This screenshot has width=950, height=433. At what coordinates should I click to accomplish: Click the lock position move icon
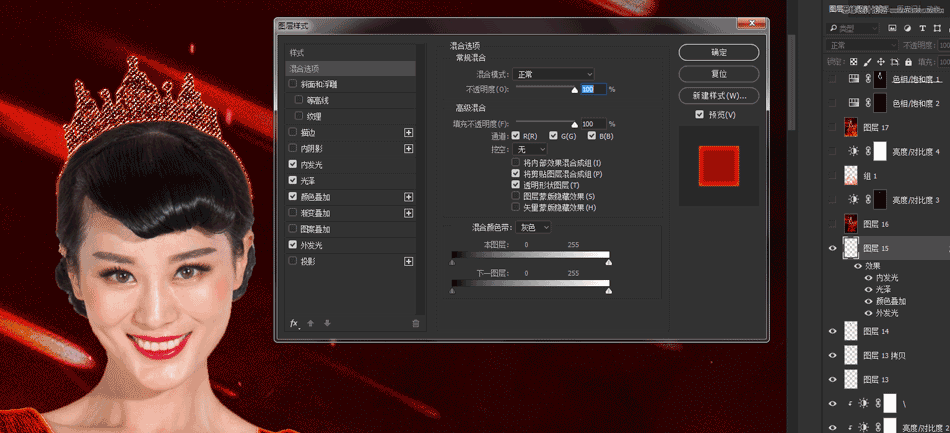(x=880, y=62)
